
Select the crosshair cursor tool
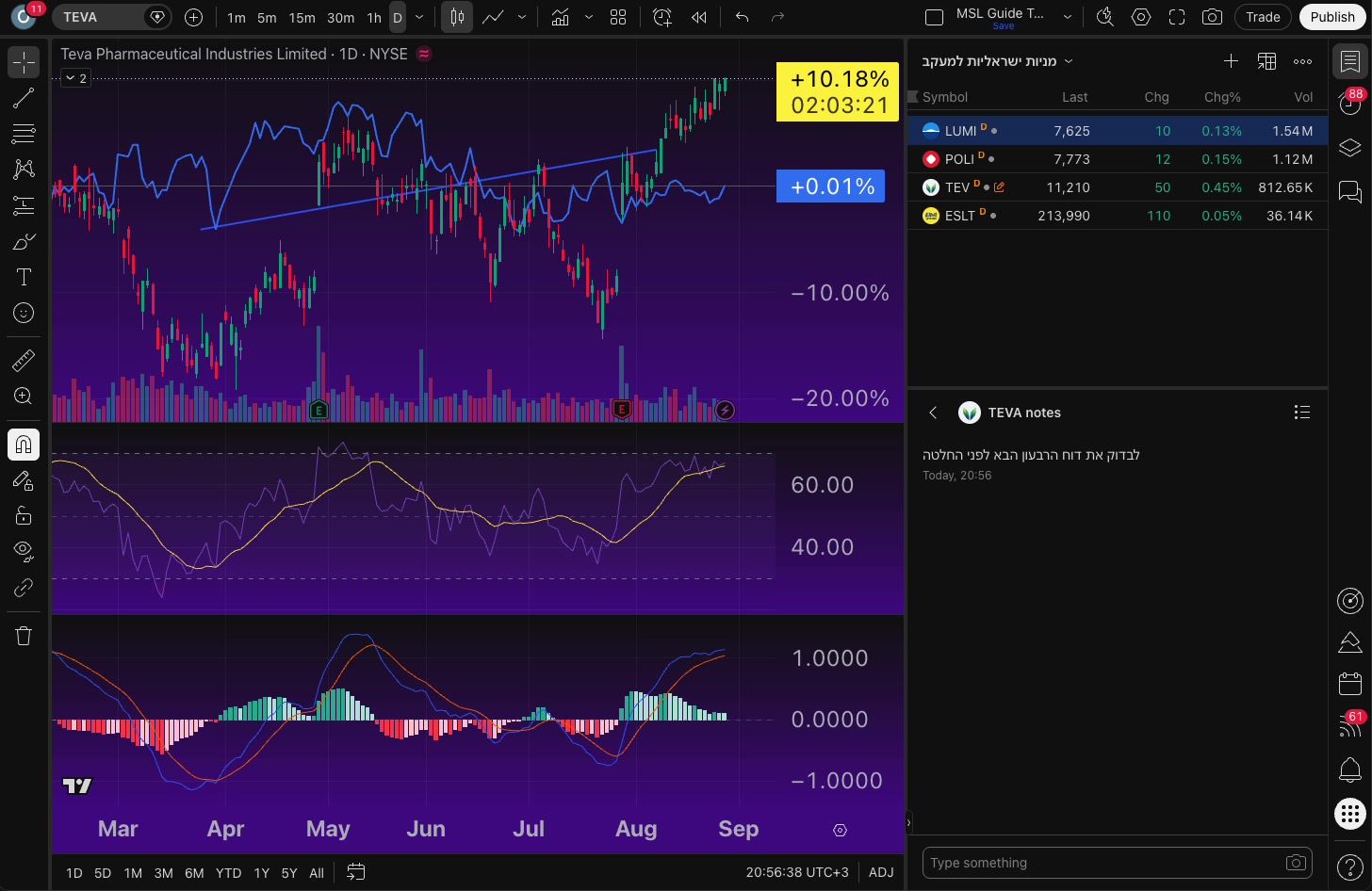point(24,62)
